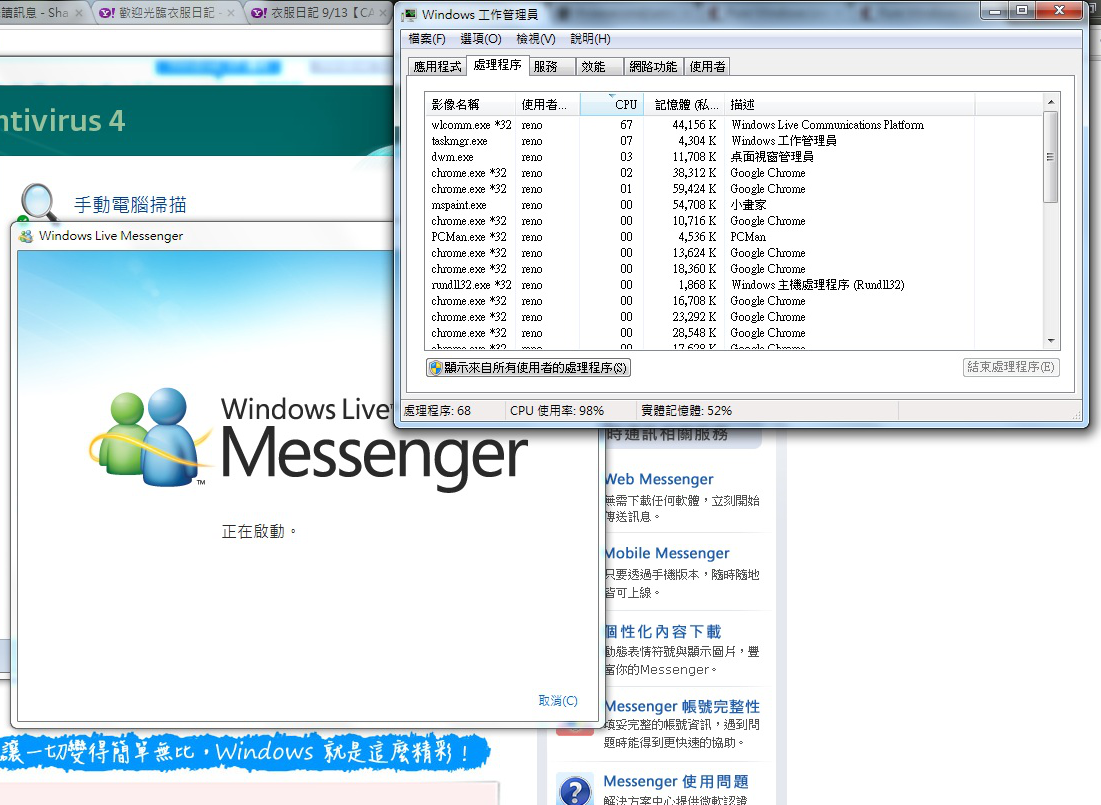The width and height of the screenshot is (1101, 805).
Task: Click the CPU 使用率: 98% status entry
Action: click(557, 410)
